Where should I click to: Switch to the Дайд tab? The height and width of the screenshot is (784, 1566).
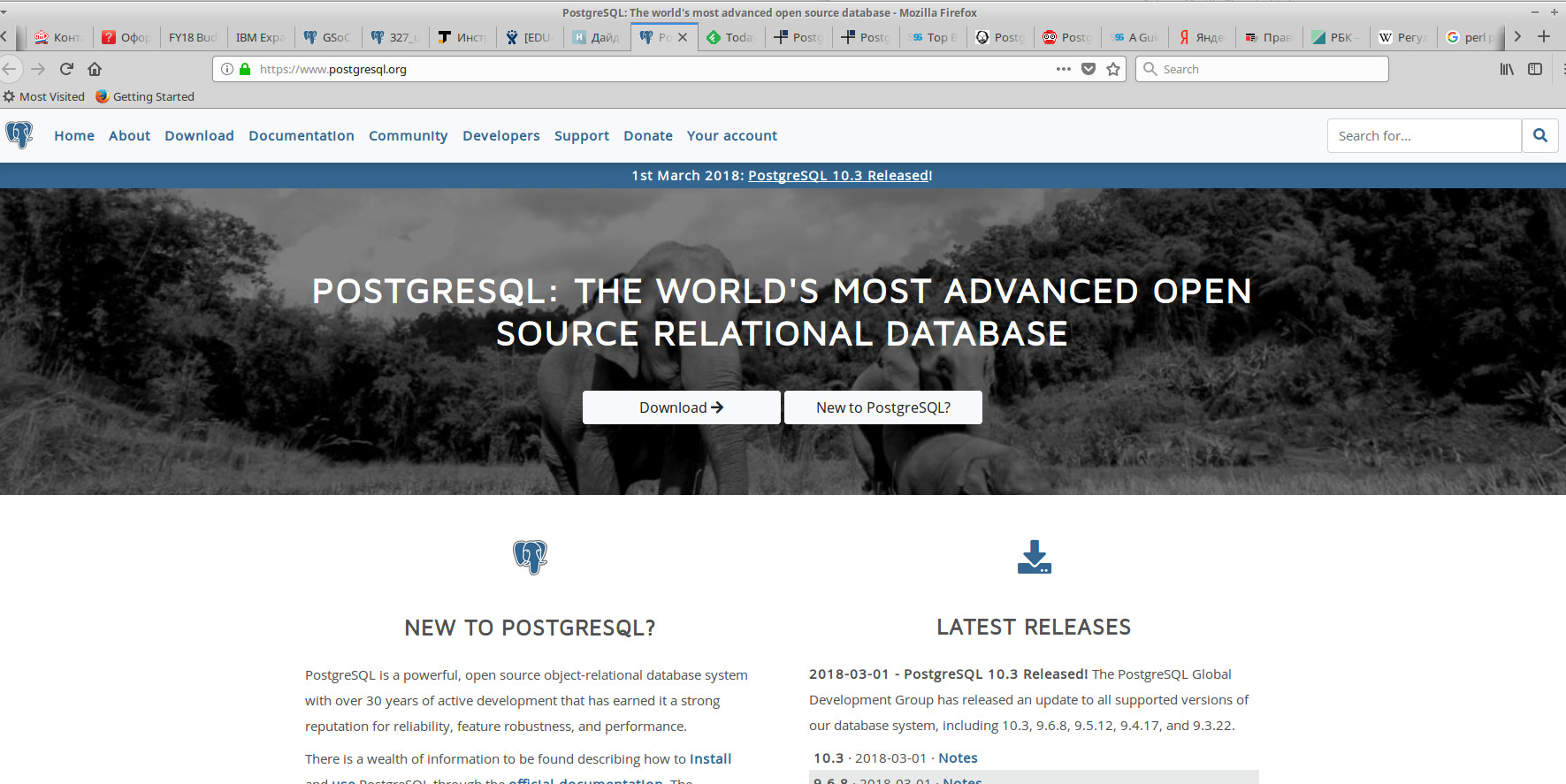coord(597,37)
